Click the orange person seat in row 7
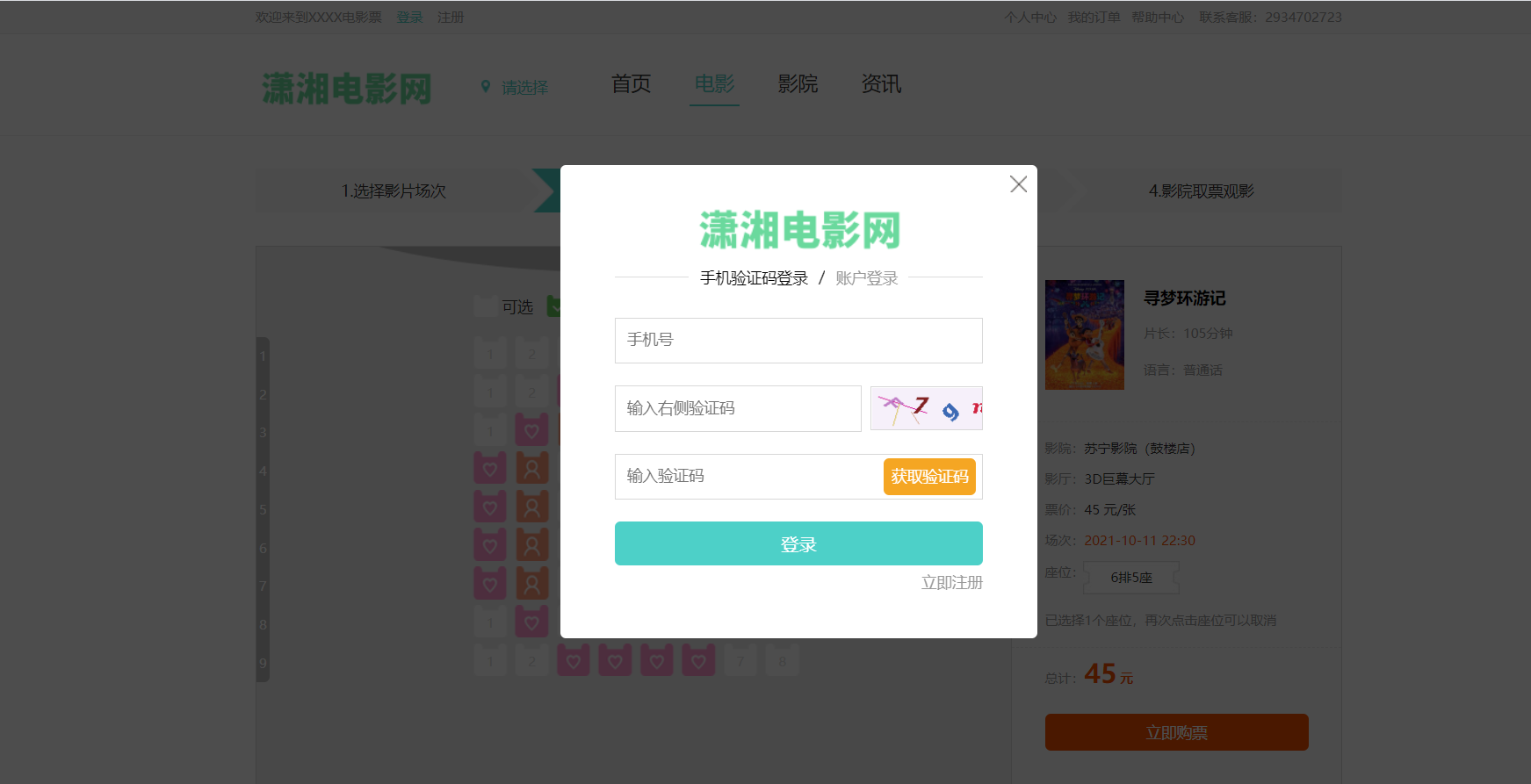1531x784 pixels. point(531,583)
